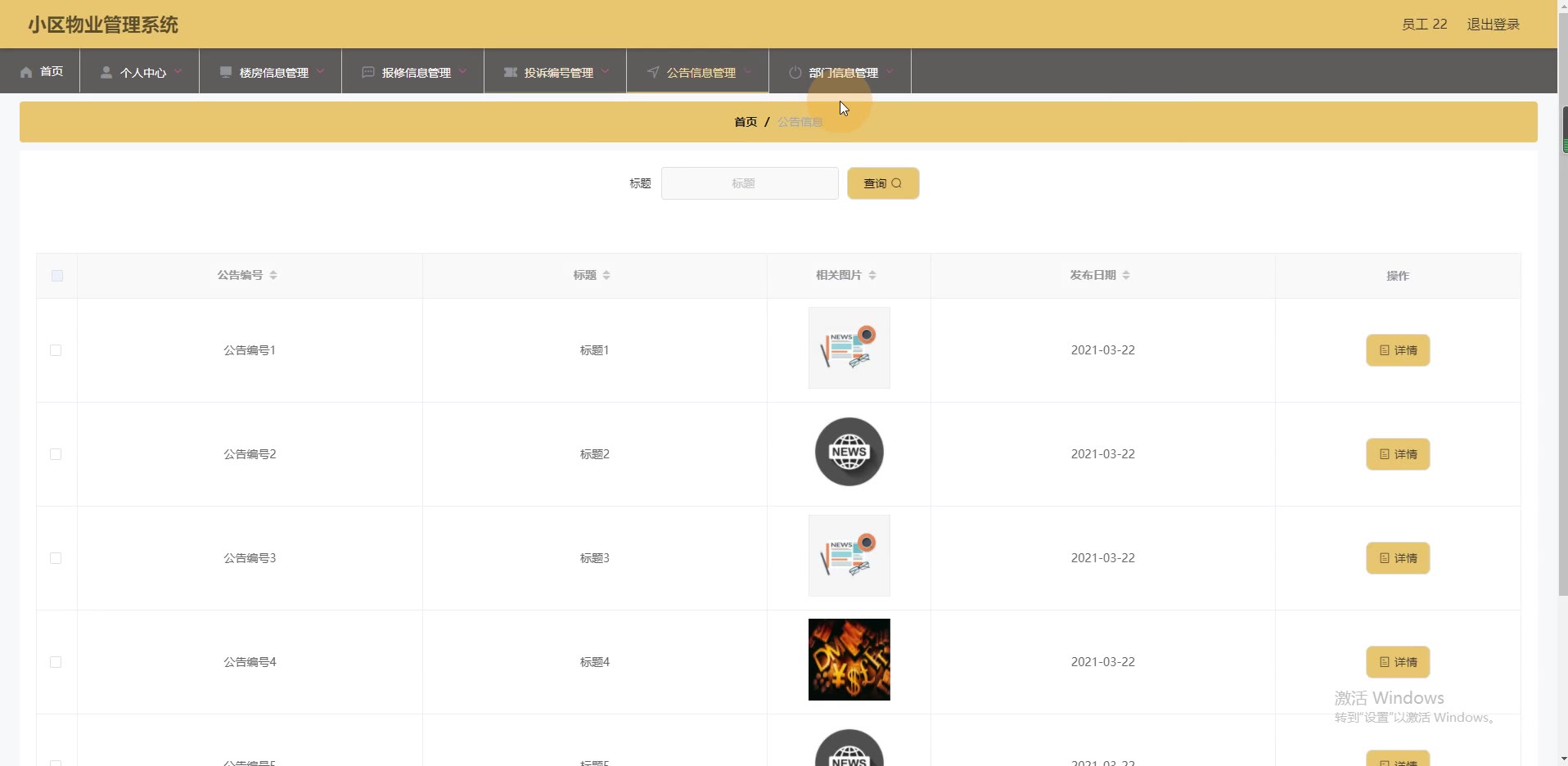Expand the 投诉编号管理 dropdown arrow
The width and height of the screenshot is (1568, 766).
point(605,72)
